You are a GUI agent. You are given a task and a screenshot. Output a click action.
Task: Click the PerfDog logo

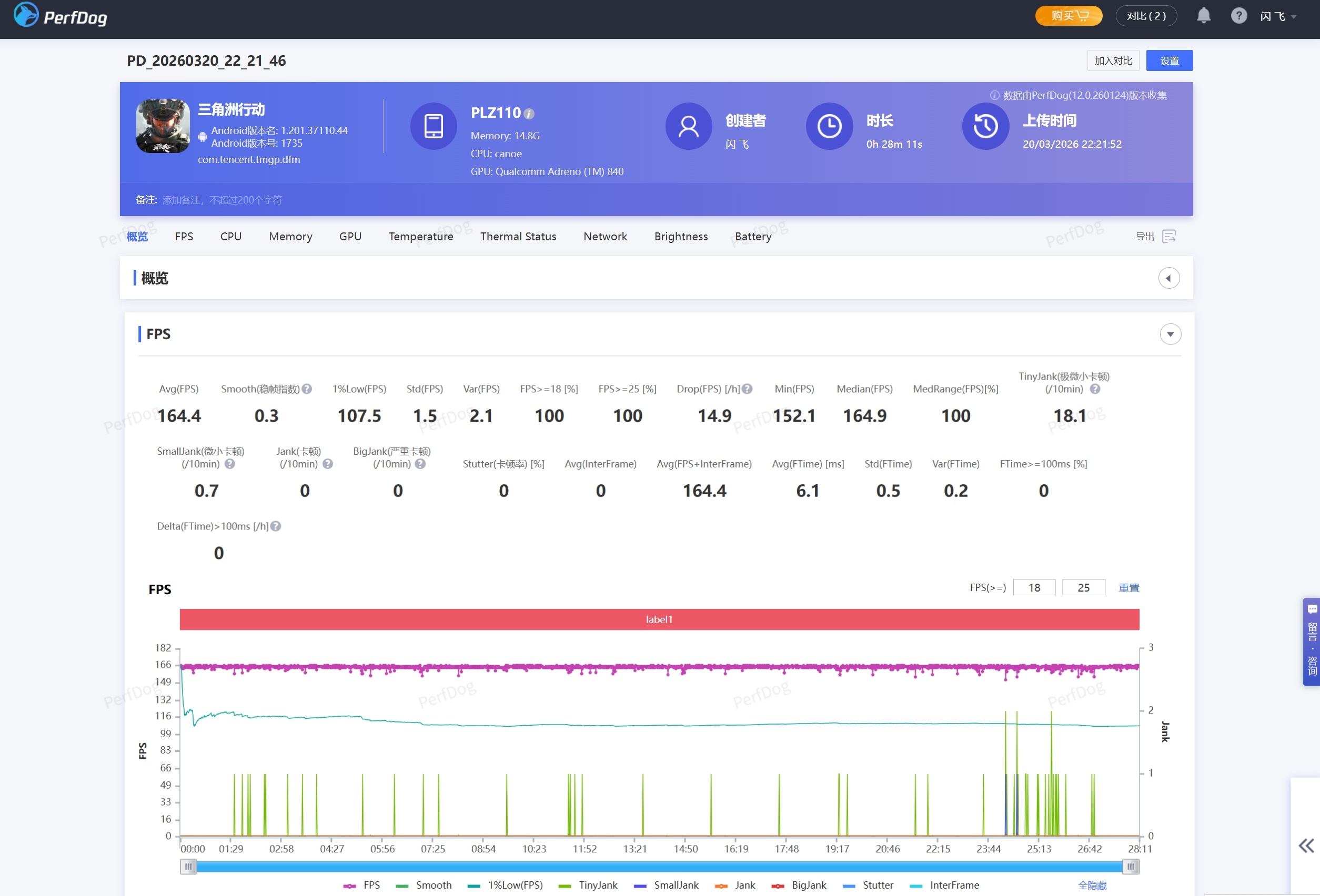pos(60,16)
